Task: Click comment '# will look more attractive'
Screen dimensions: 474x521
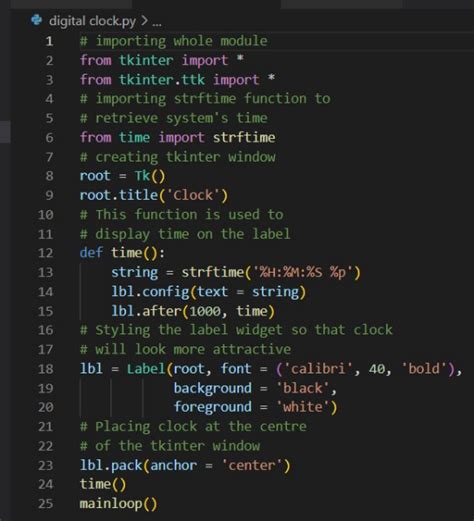Action: pyautogui.click(x=185, y=349)
